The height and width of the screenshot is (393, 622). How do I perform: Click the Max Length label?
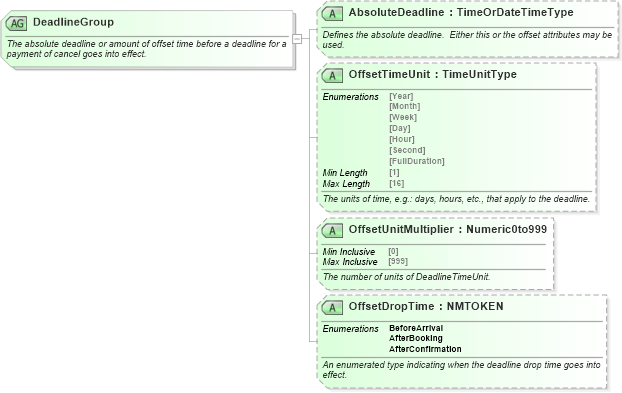pos(346,184)
